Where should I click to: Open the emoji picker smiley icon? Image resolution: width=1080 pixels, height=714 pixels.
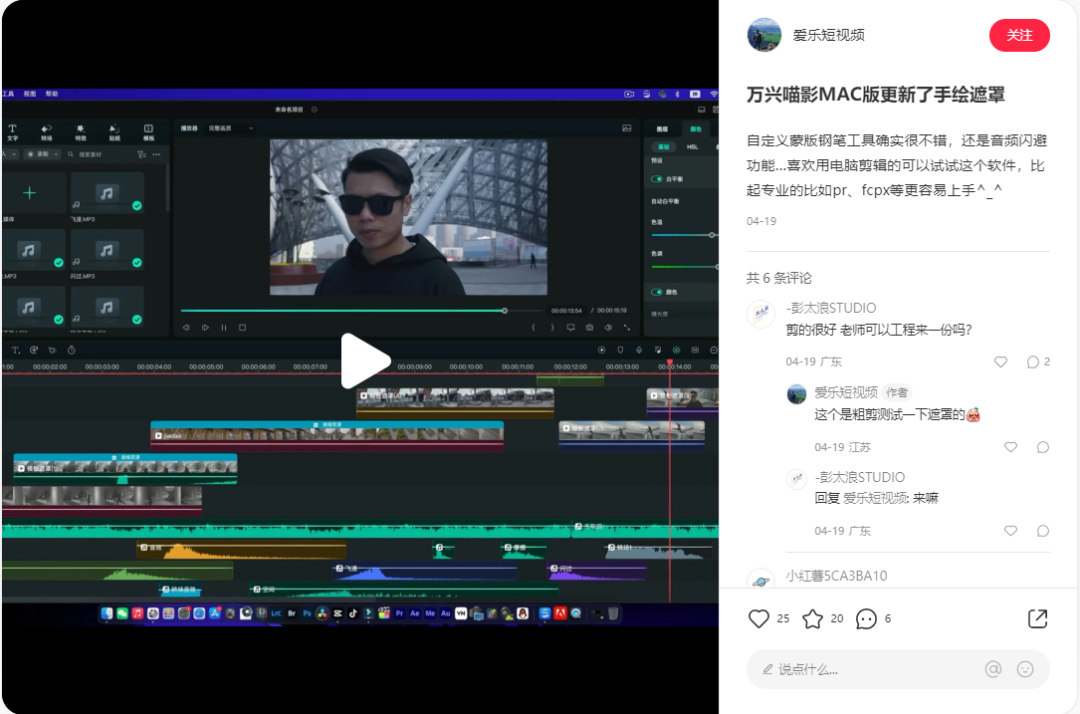1025,669
